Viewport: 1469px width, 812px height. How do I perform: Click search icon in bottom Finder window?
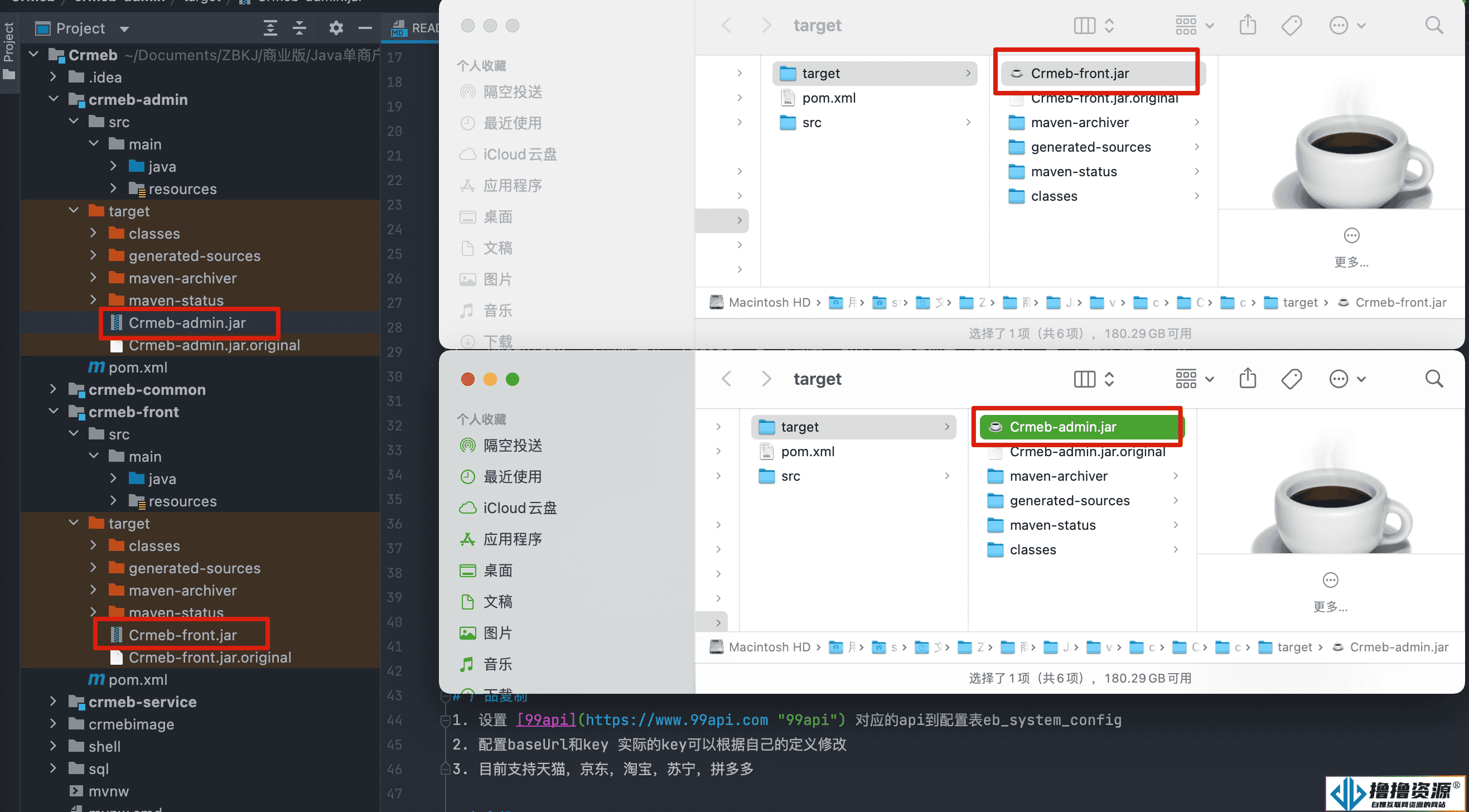tap(1434, 379)
